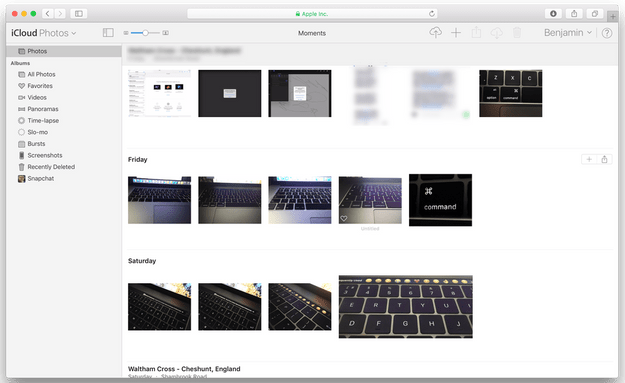Click the Friday moment add plus button
The height and width of the screenshot is (383, 625).
[589, 159]
